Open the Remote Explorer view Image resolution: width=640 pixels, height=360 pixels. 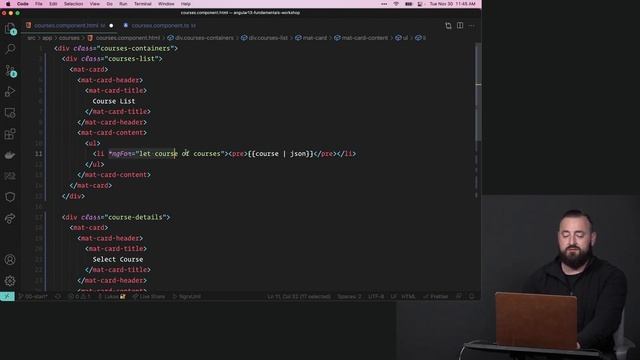click(10, 113)
